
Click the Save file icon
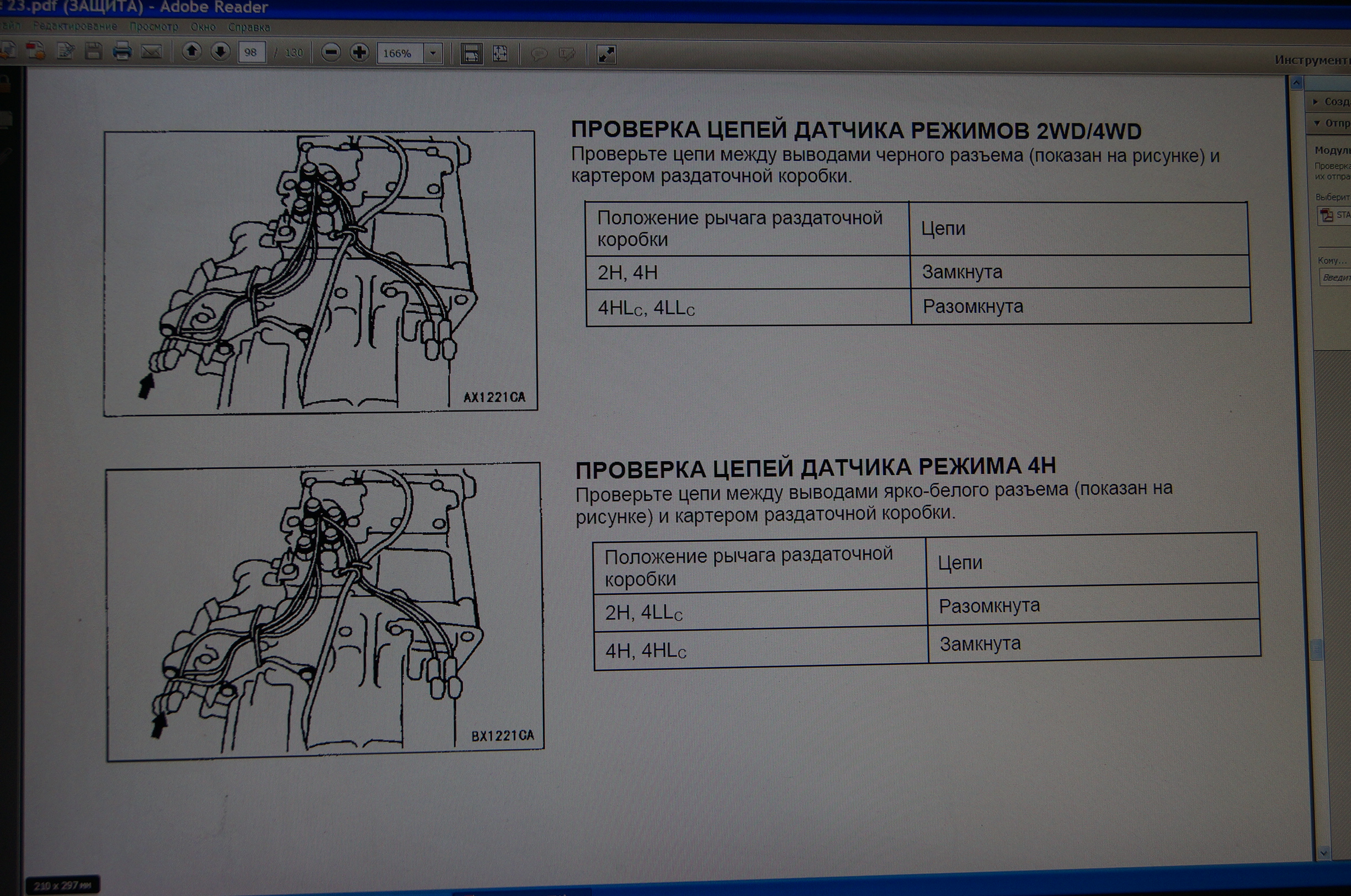93,51
